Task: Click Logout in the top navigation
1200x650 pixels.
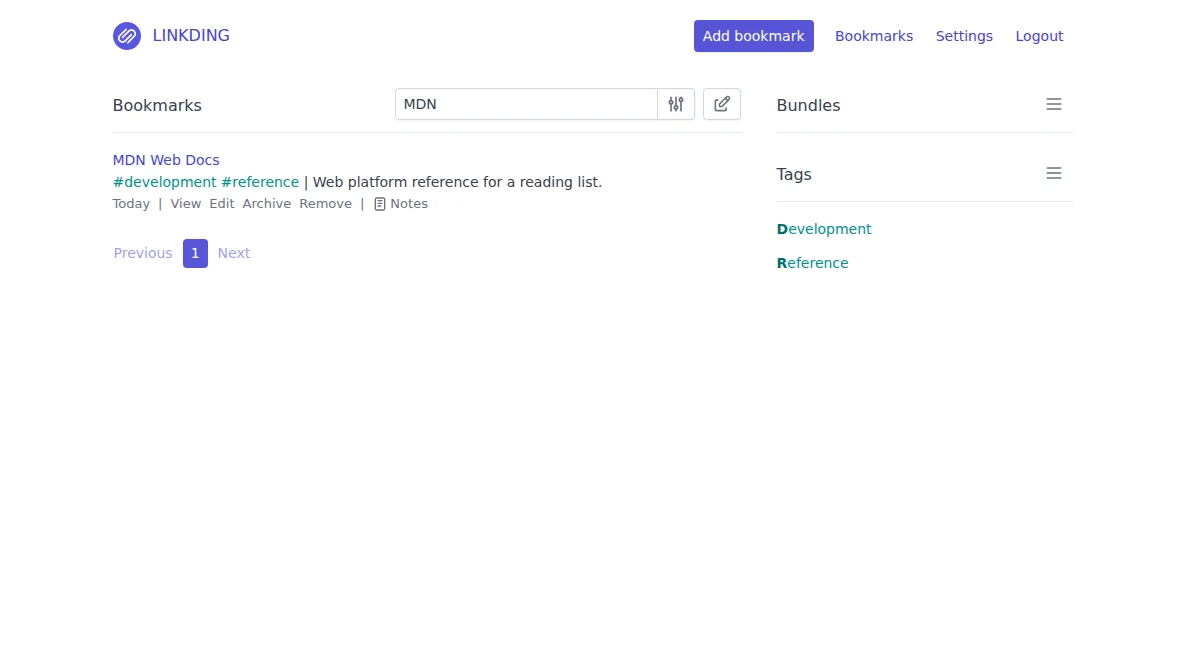Action: point(1039,36)
